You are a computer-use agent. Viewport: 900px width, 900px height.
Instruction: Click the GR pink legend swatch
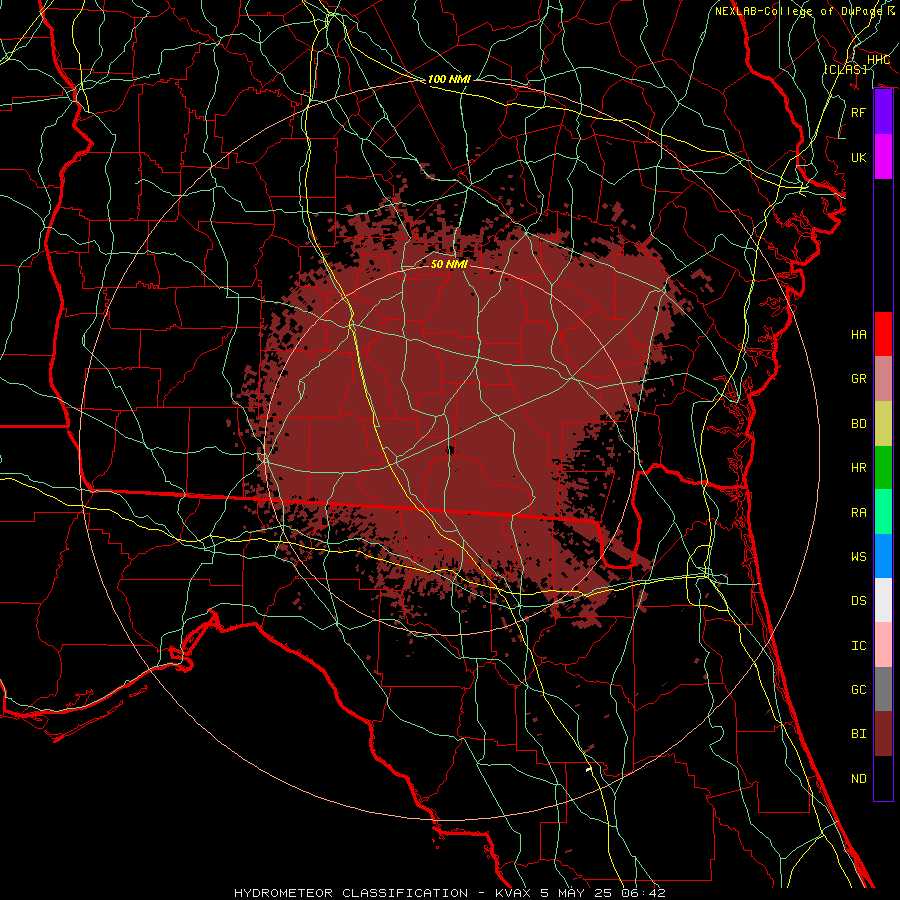tap(883, 379)
